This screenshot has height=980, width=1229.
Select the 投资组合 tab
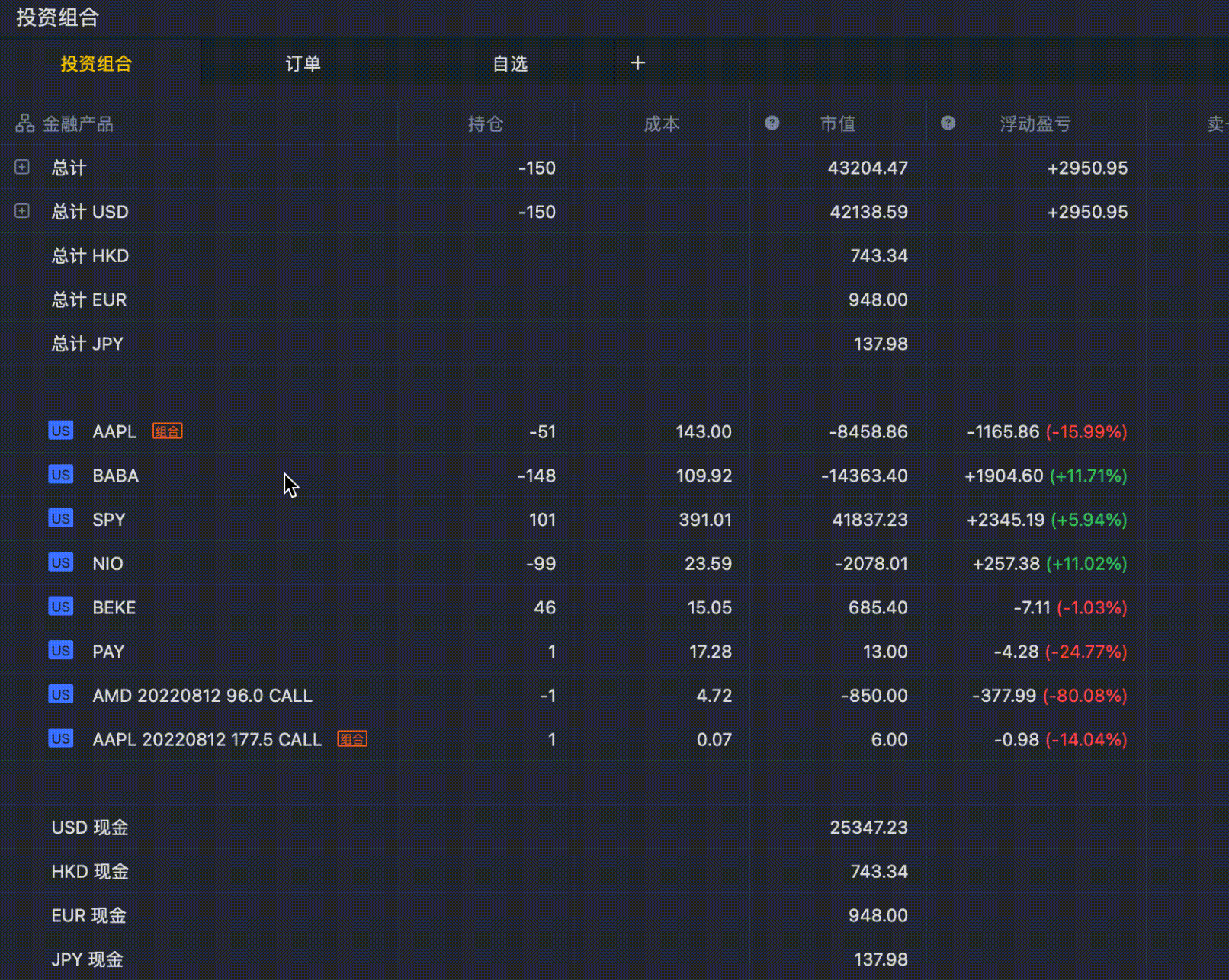[x=96, y=63]
